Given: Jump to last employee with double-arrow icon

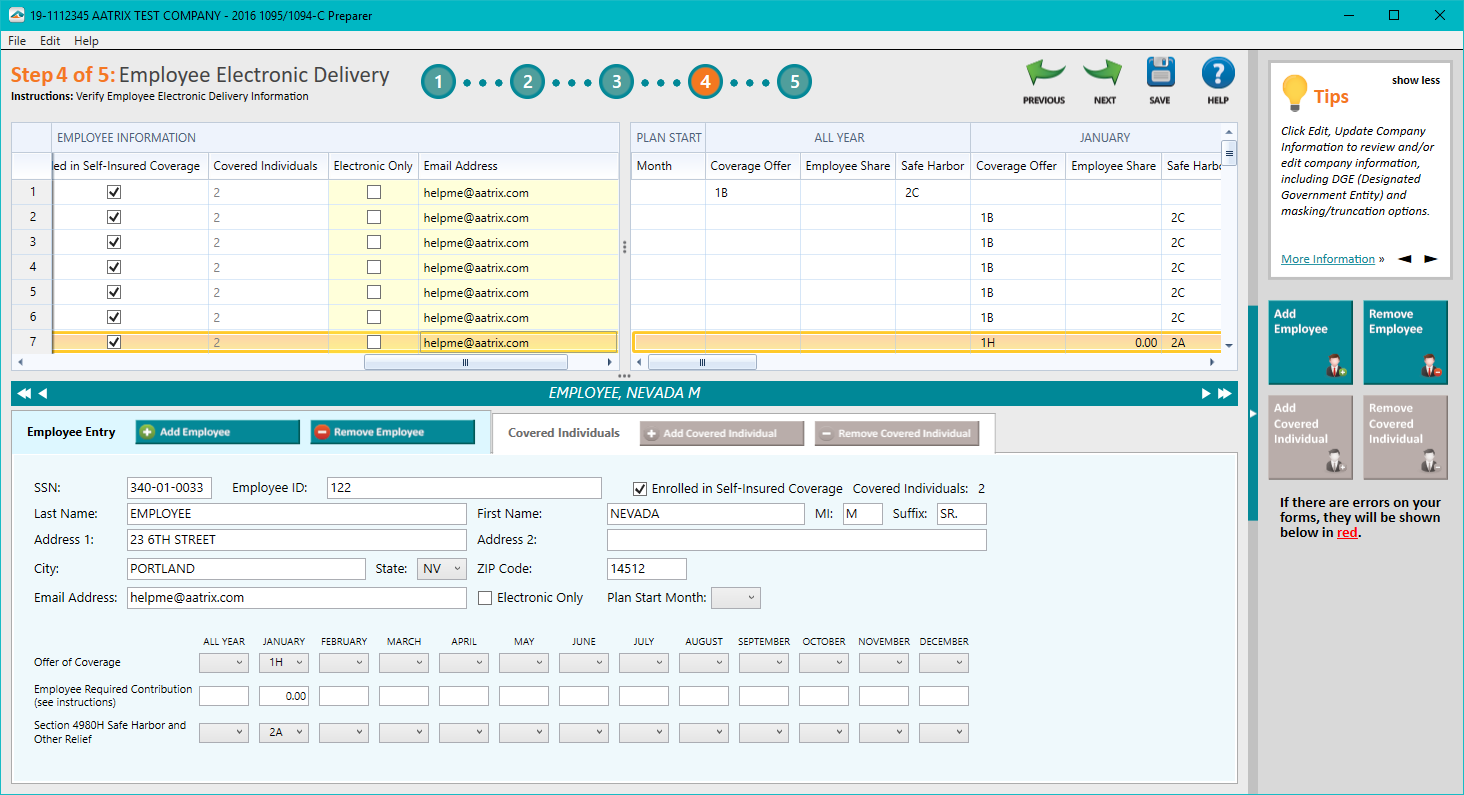Looking at the screenshot, I should click(x=1225, y=393).
